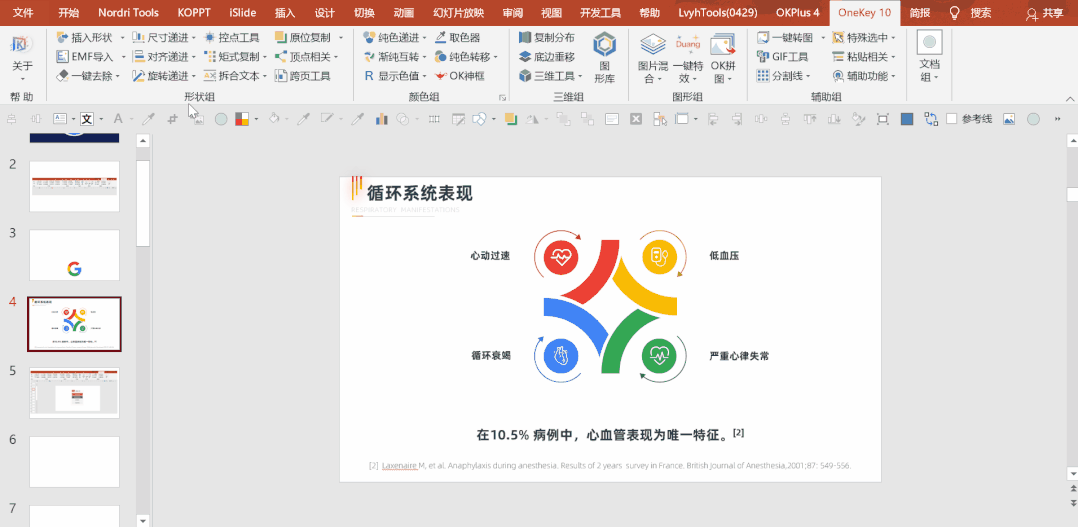This screenshot has height=527, width=1078.
Task: Click the 底边垂移 tool
Action: (547, 57)
